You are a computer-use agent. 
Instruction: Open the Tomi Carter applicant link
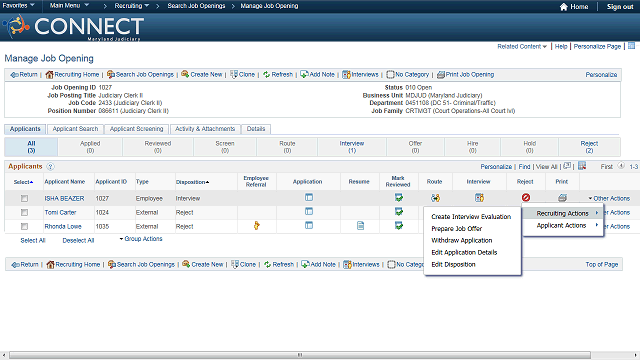click(x=60, y=213)
